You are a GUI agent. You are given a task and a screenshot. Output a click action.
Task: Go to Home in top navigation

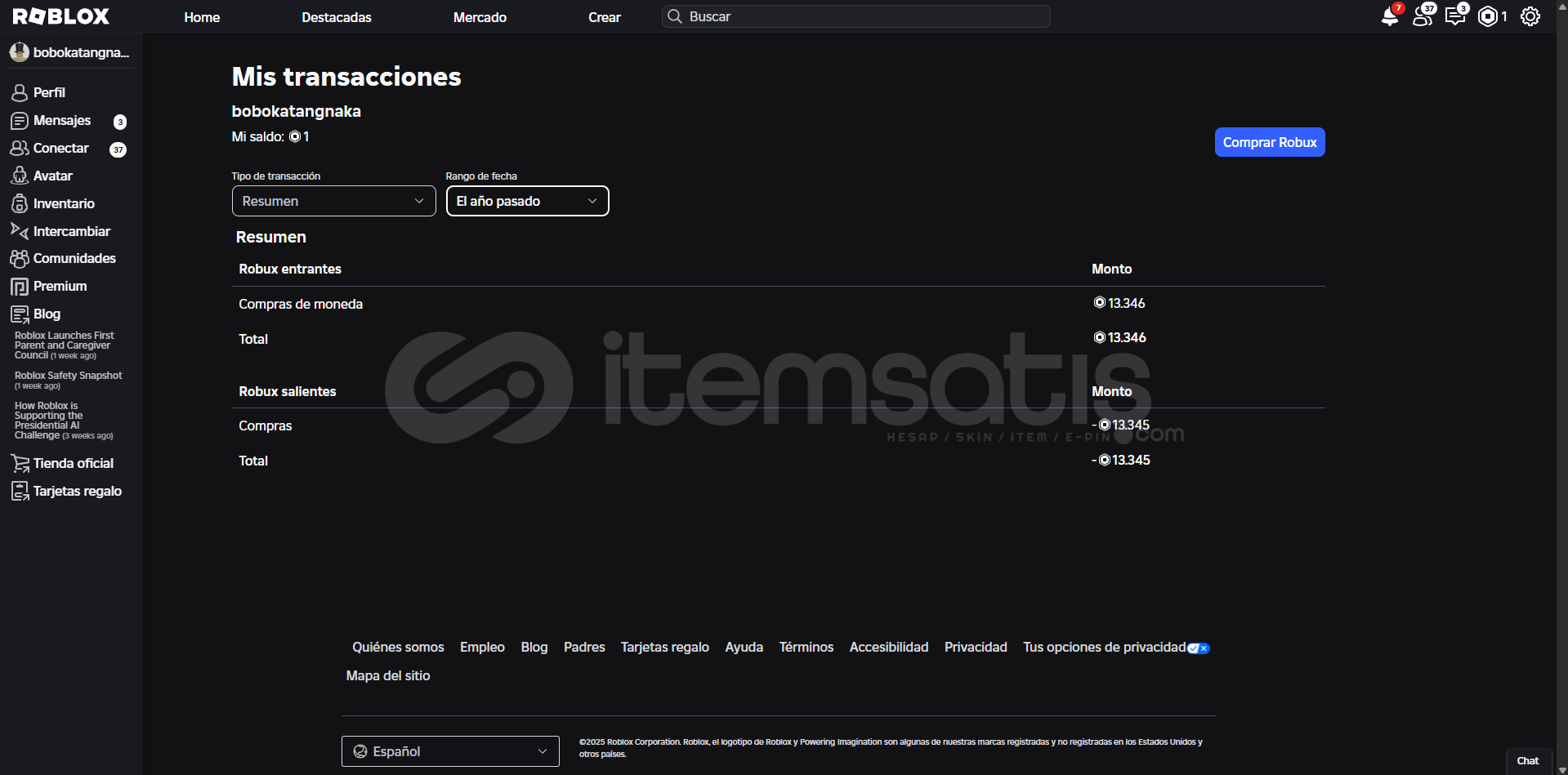point(202,17)
